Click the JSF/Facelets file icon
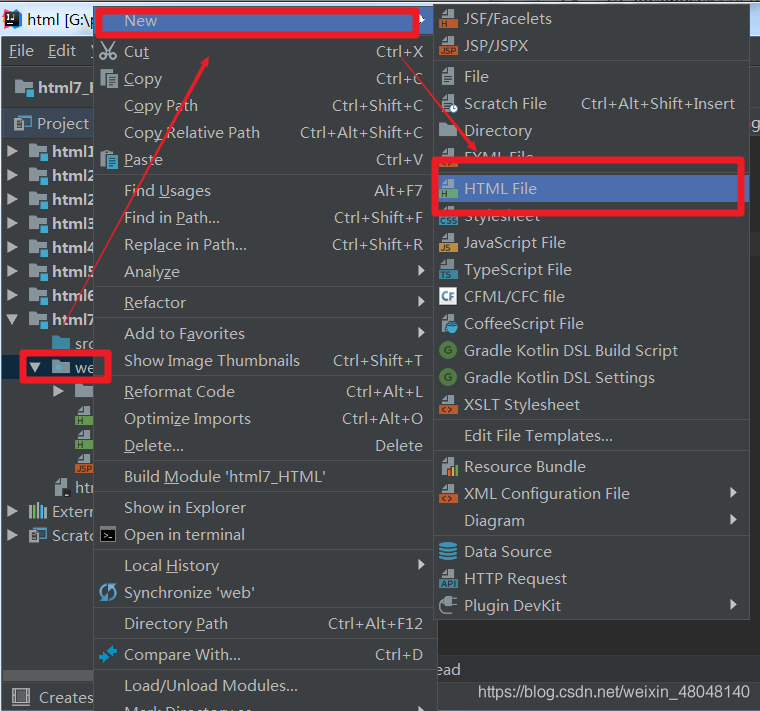 pos(448,19)
